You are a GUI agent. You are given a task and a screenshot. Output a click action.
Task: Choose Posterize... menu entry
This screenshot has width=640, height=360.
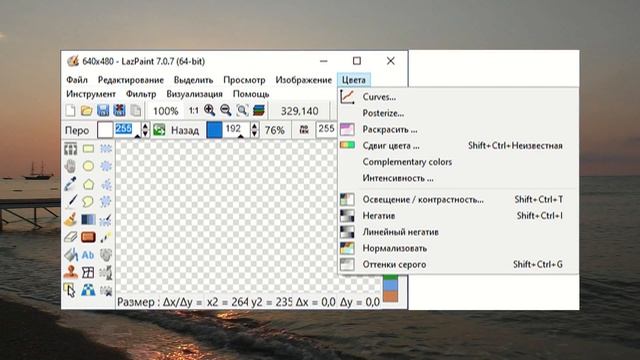pyautogui.click(x=458, y=113)
